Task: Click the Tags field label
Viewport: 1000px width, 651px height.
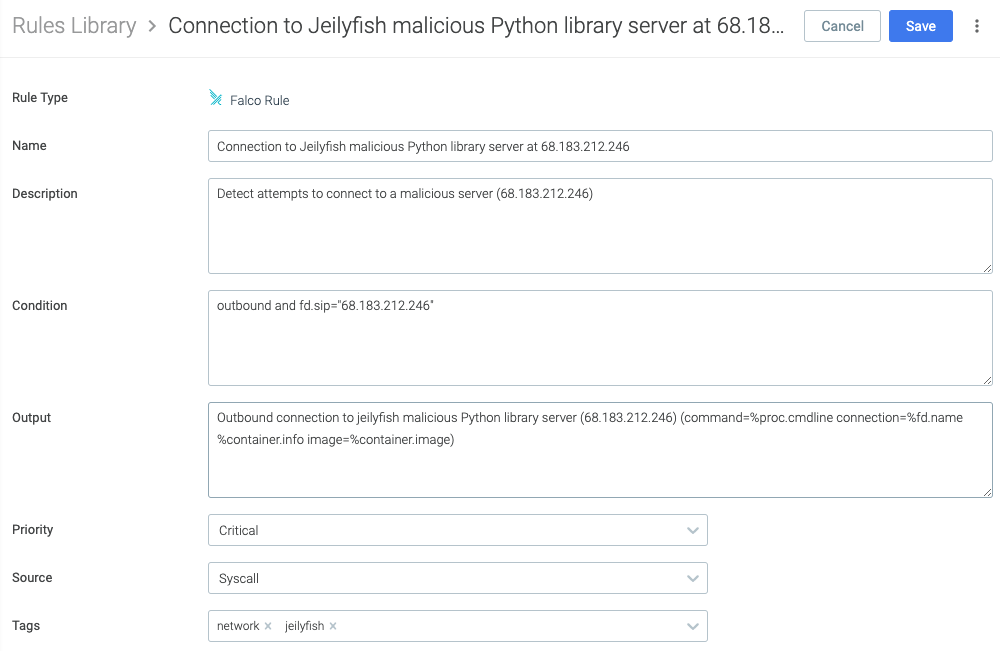Action: click(x=26, y=625)
